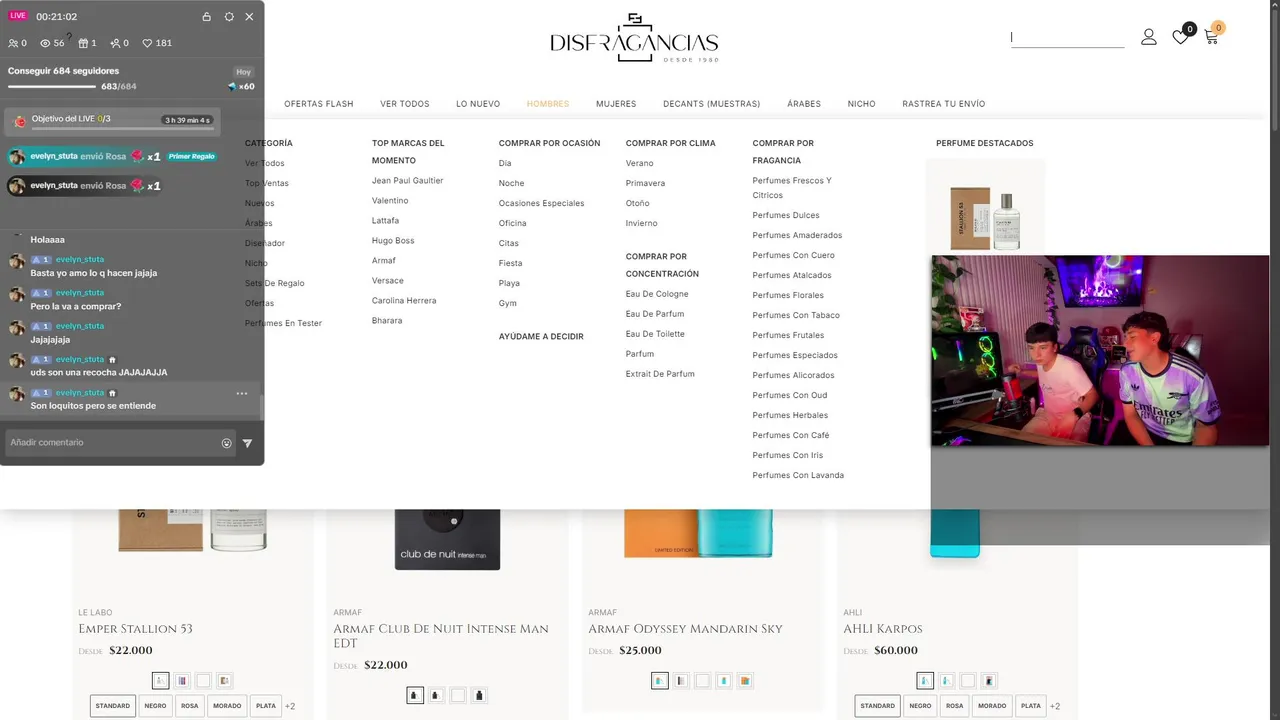Click Eau De Parfum concentration link
Viewport: 1280px width, 720px height.
(655, 314)
